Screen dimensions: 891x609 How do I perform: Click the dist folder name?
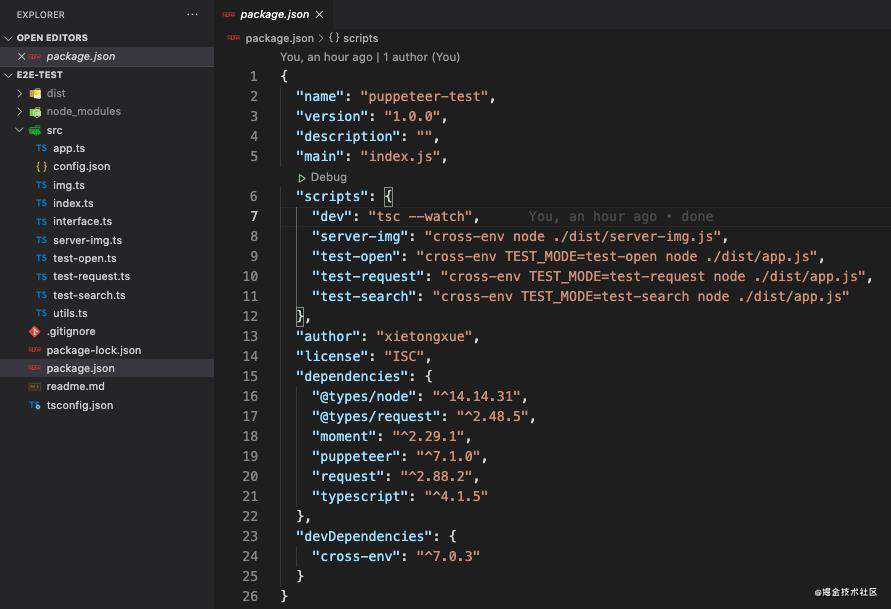(56, 93)
